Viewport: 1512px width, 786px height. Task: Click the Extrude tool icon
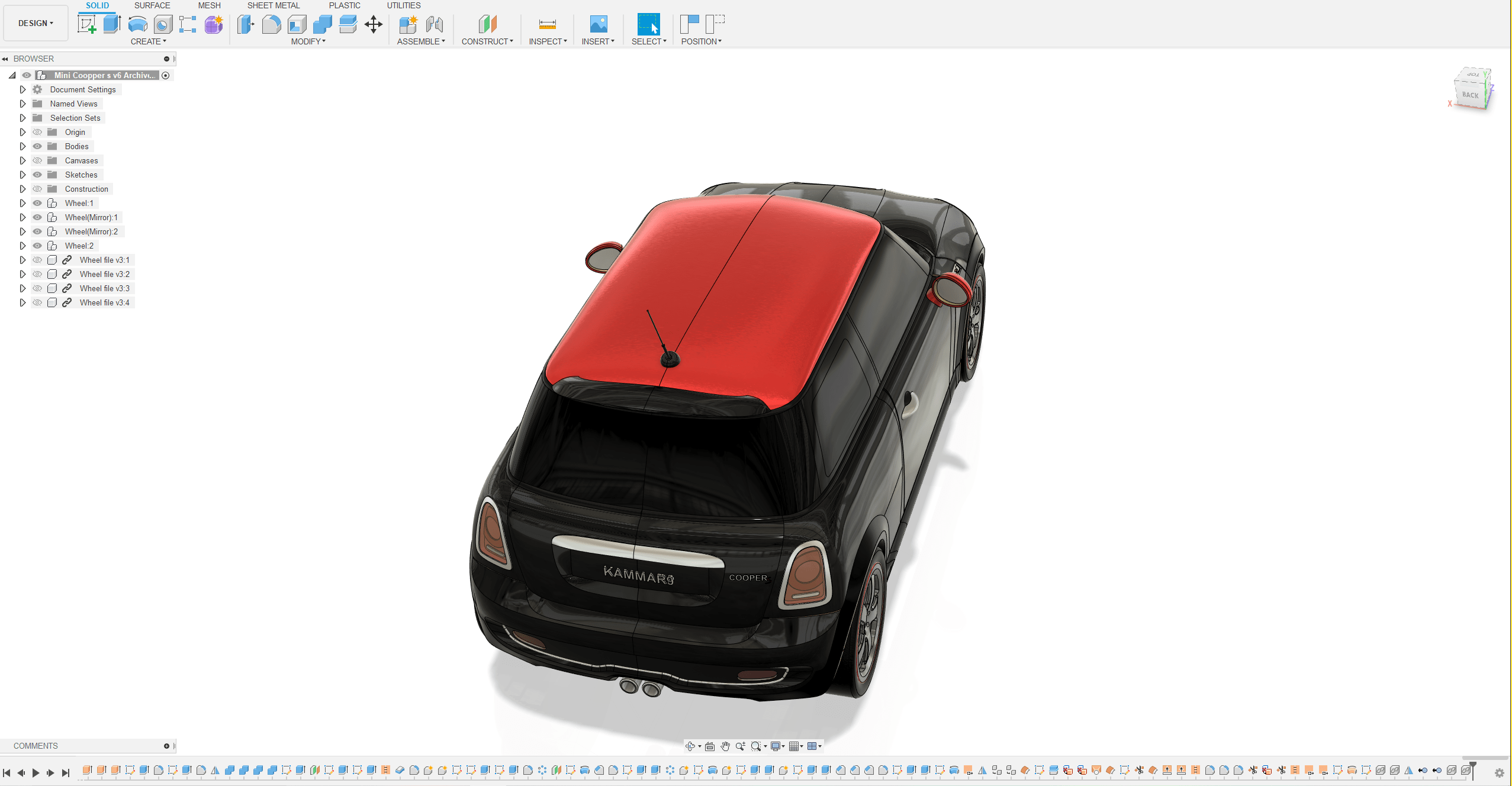(x=112, y=24)
